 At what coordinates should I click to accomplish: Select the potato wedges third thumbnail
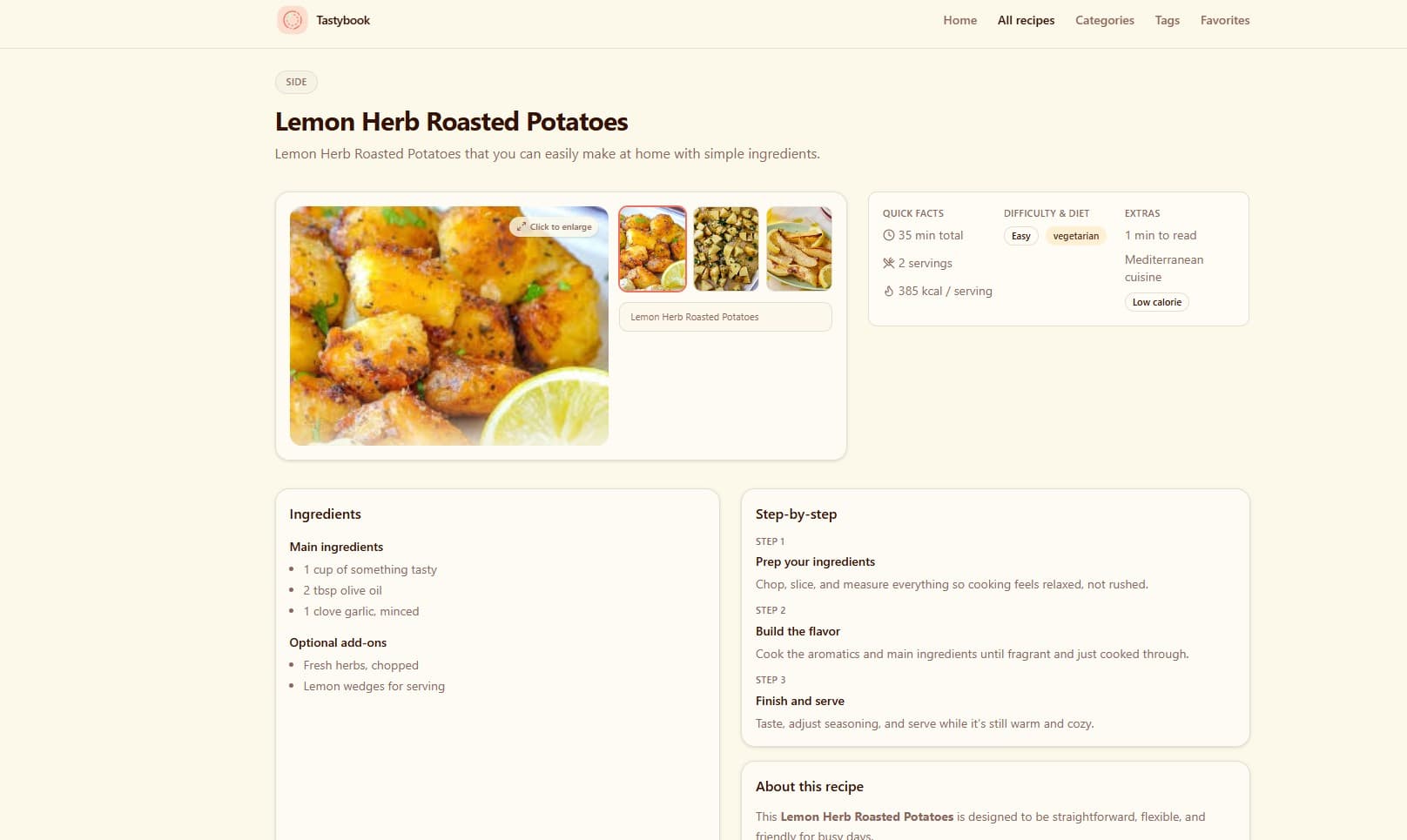[x=798, y=248]
